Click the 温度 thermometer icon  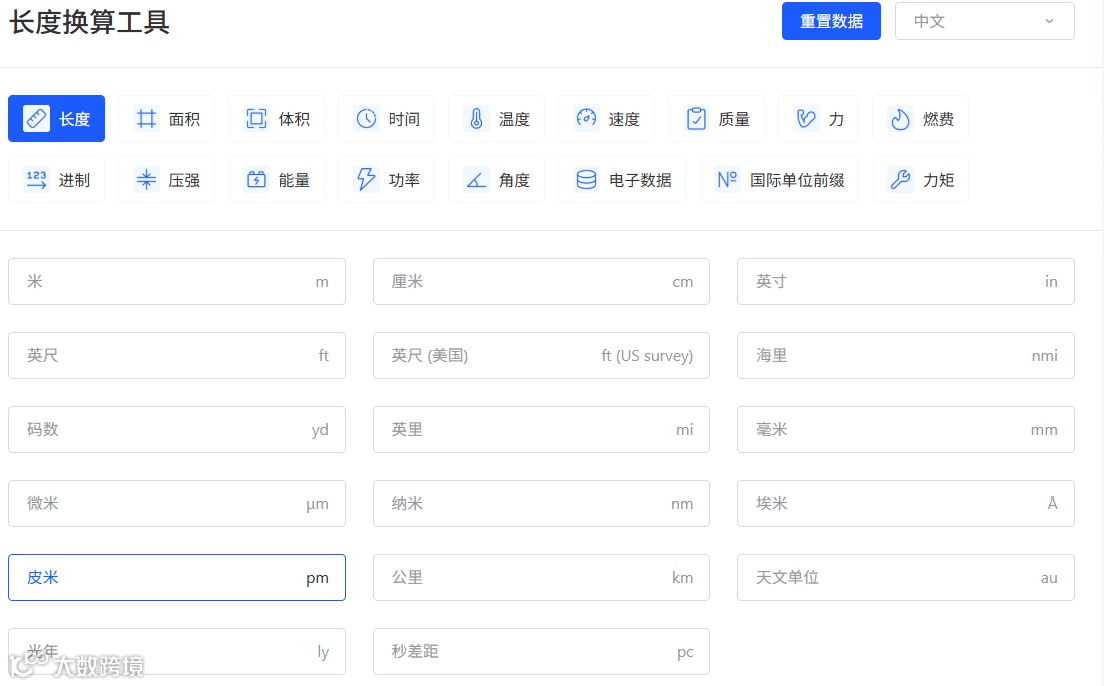477,119
